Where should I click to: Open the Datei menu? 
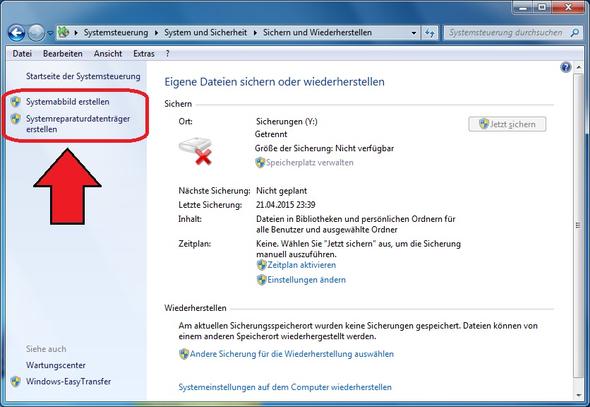pos(22,54)
